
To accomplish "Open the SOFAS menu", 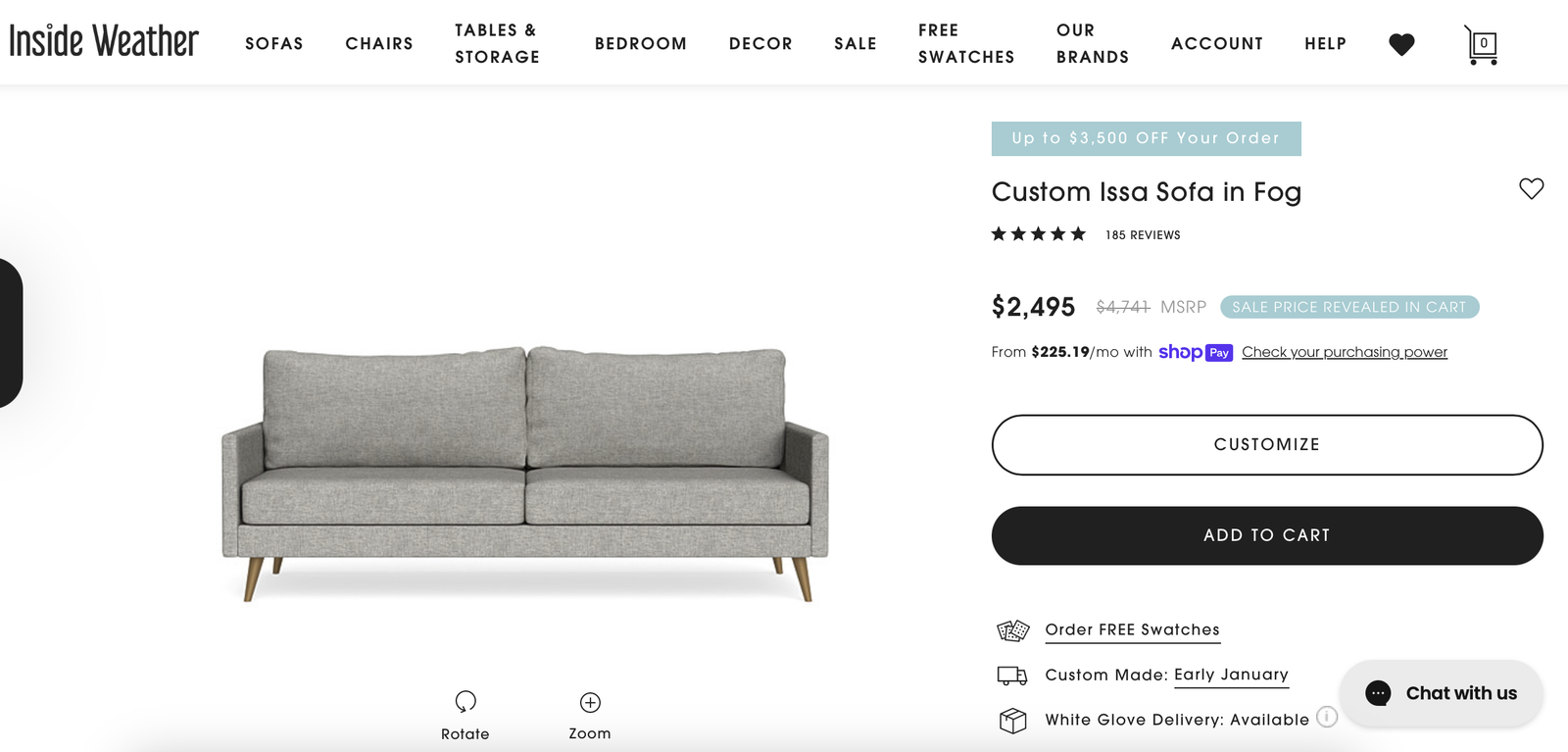I will pyautogui.click(x=274, y=43).
